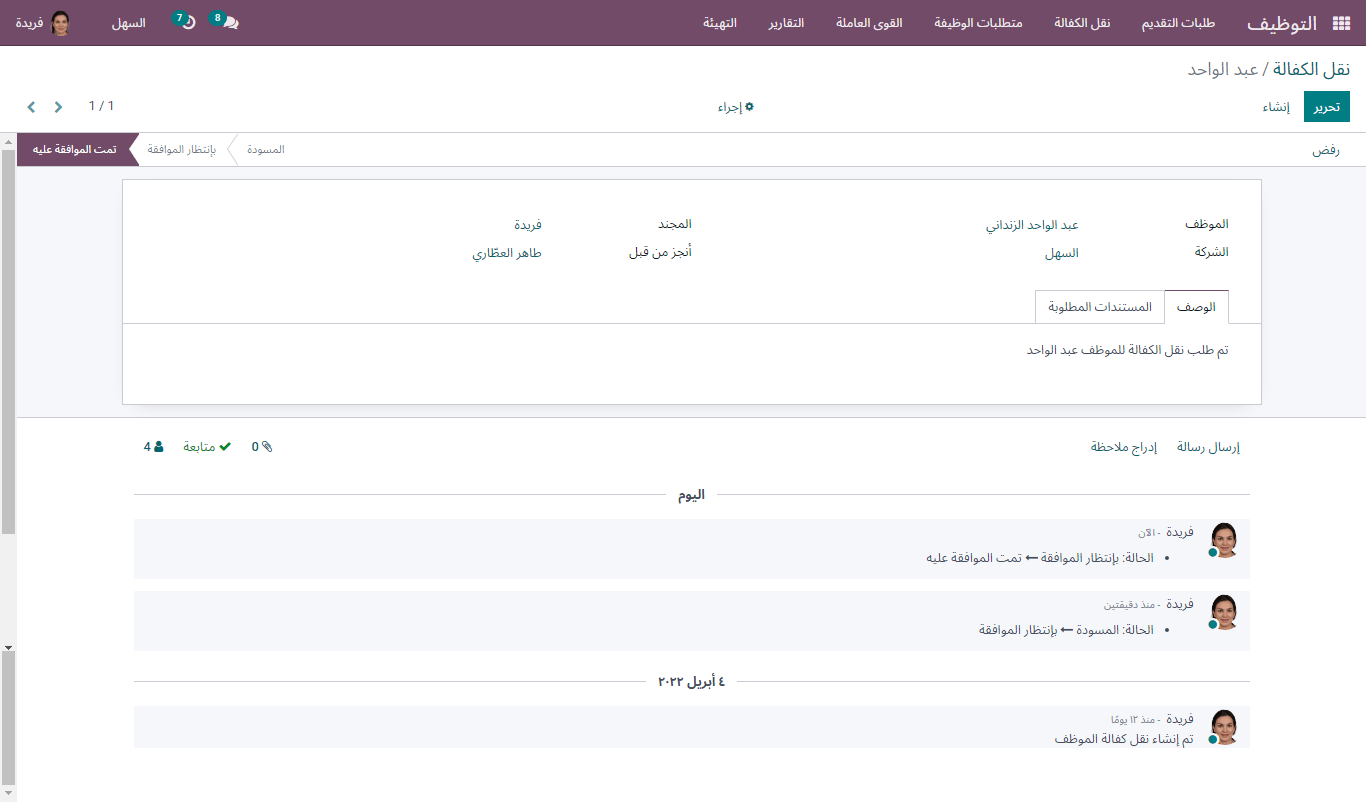Open فريدة user menu name

29,23
